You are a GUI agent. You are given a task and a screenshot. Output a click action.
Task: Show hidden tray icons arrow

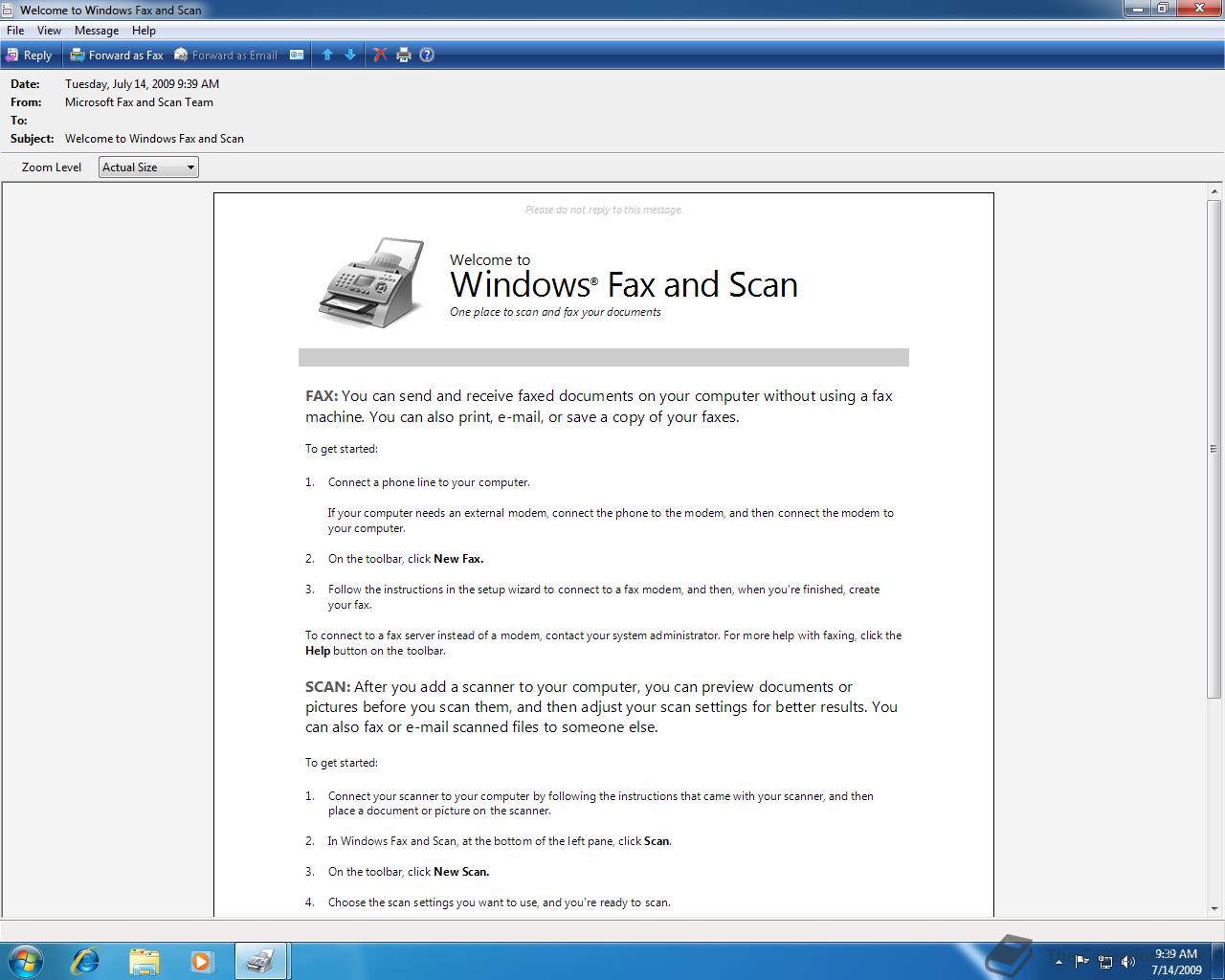pyautogui.click(x=1058, y=961)
